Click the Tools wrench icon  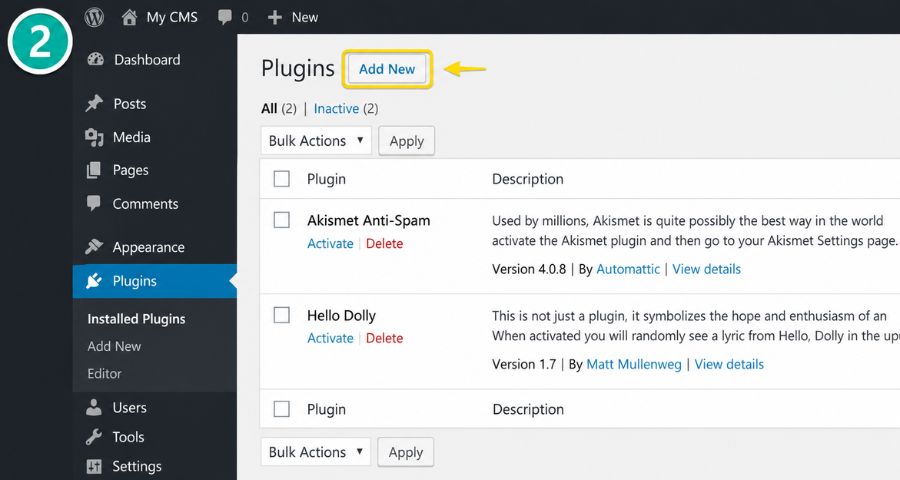pyautogui.click(x=94, y=437)
